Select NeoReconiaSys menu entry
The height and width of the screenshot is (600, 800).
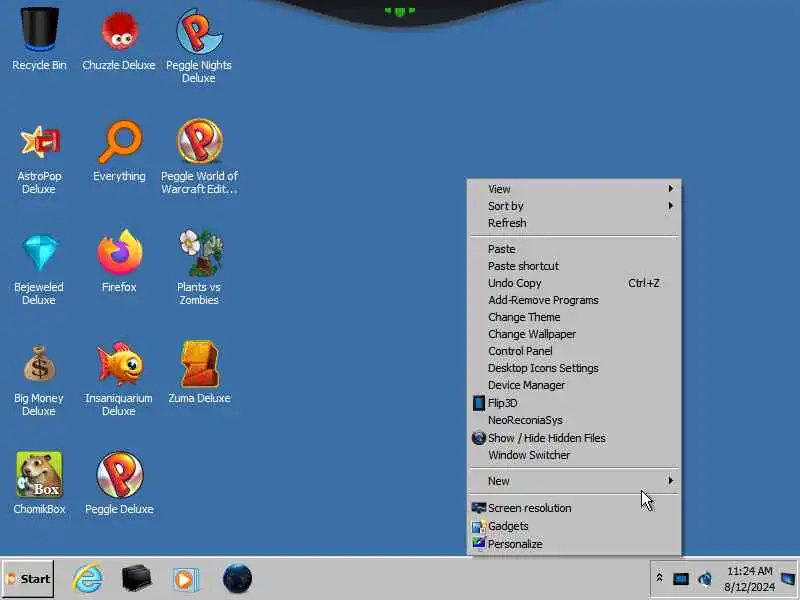574,420
